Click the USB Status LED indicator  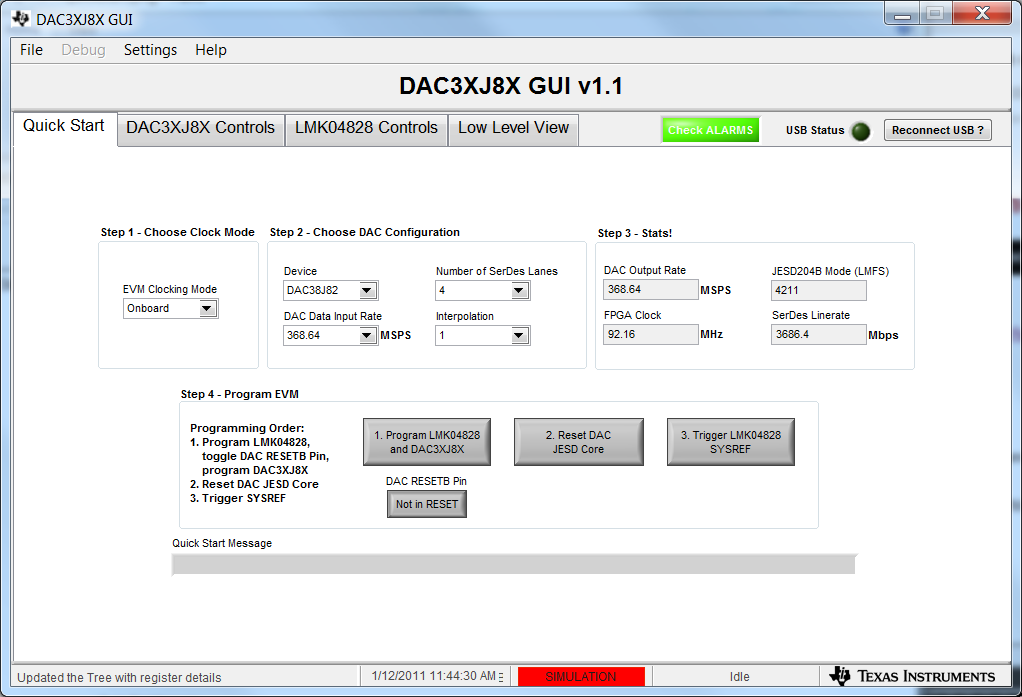[861, 131]
